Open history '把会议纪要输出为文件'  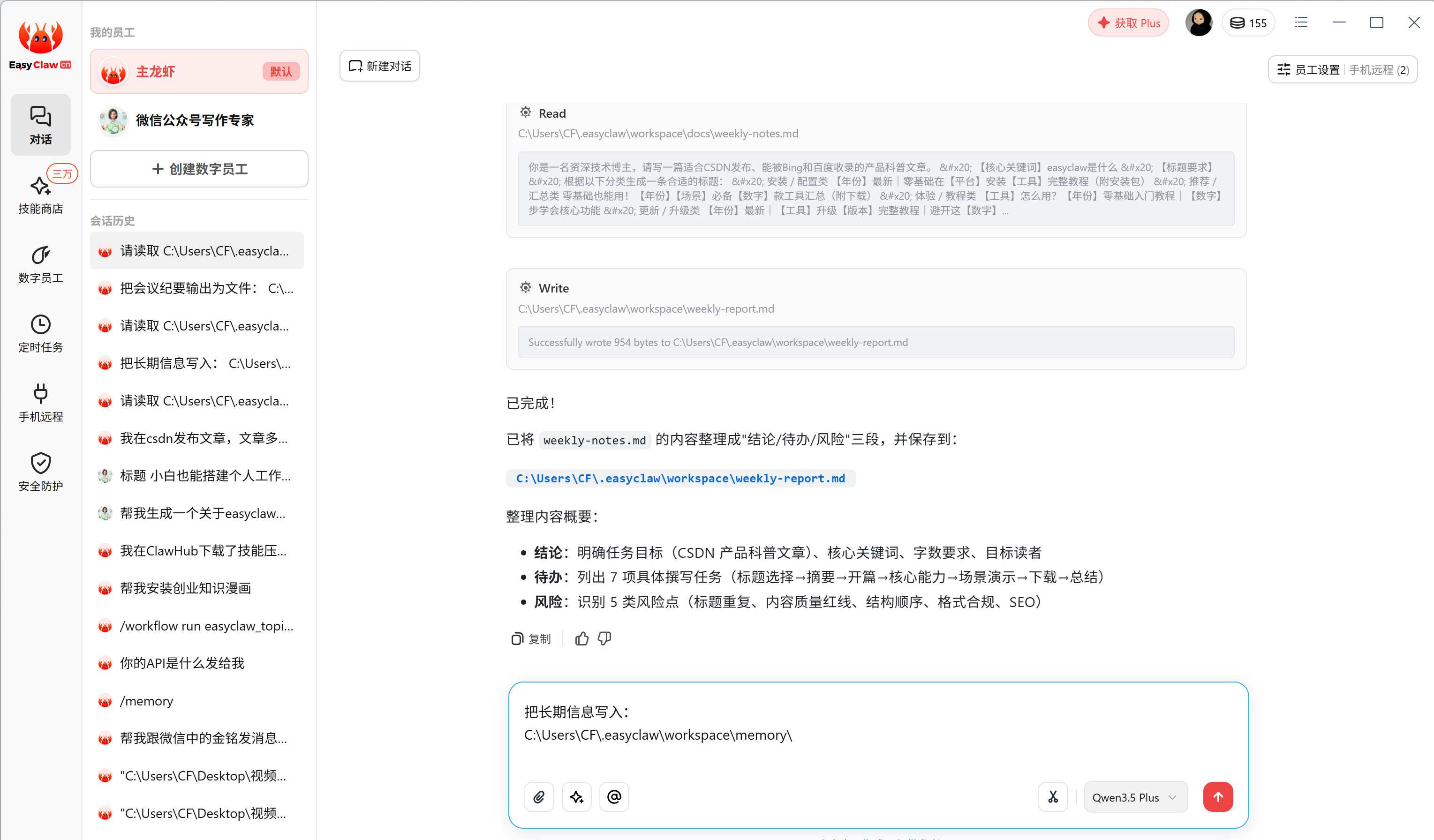(x=197, y=288)
